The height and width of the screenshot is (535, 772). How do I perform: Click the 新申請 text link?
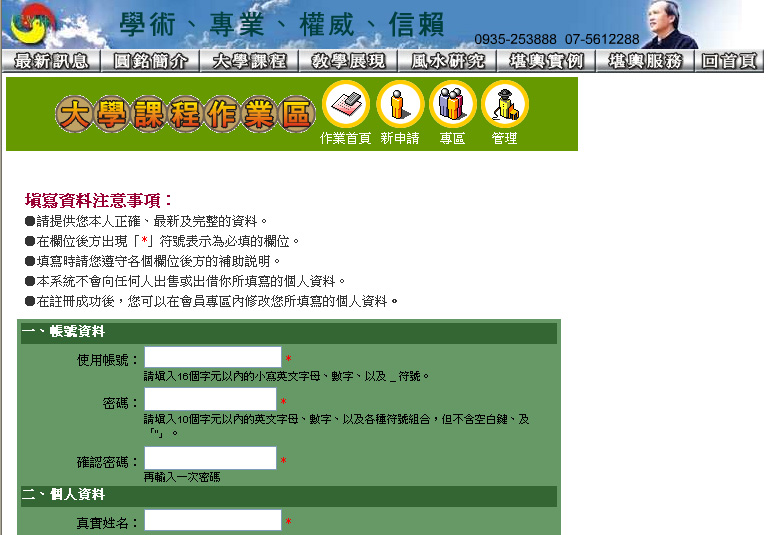400,138
